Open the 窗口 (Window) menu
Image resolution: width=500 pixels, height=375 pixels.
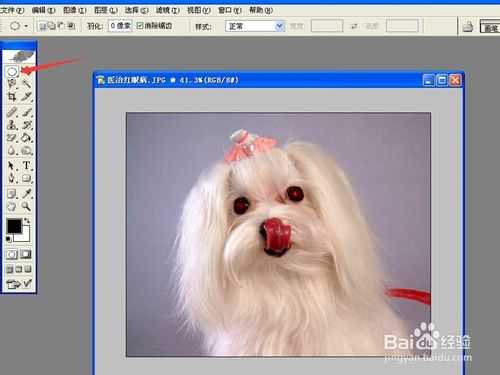click(230, 10)
